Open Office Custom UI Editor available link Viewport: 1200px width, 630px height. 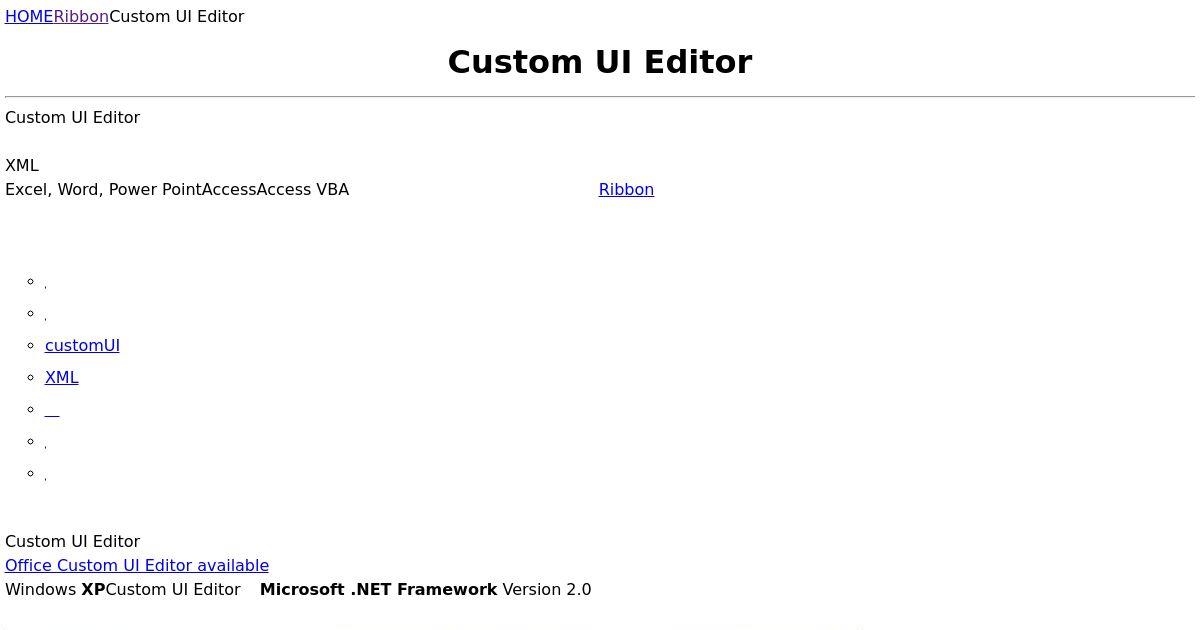click(x=137, y=565)
